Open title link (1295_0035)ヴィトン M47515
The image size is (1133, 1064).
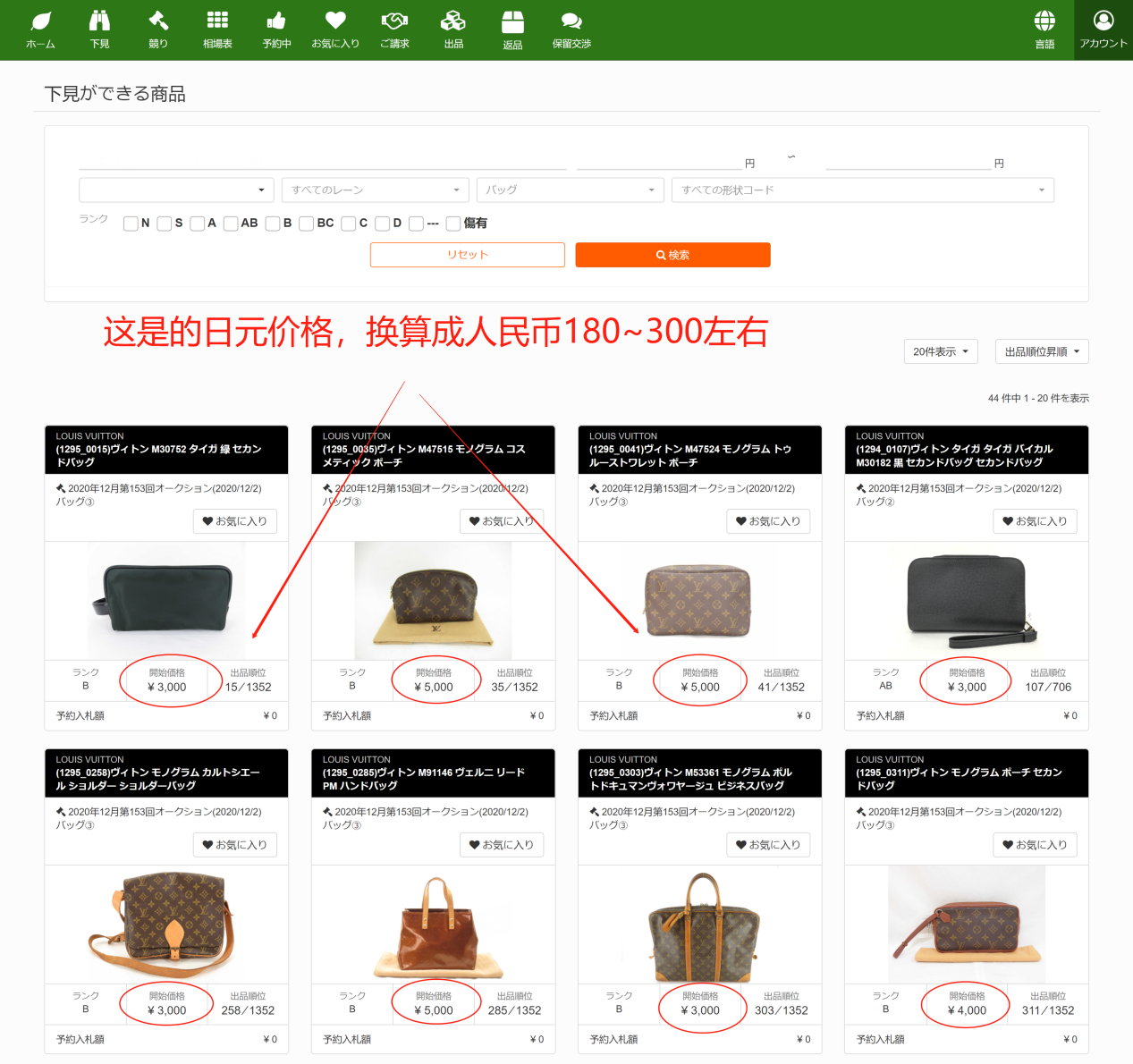(x=424, y=455)
